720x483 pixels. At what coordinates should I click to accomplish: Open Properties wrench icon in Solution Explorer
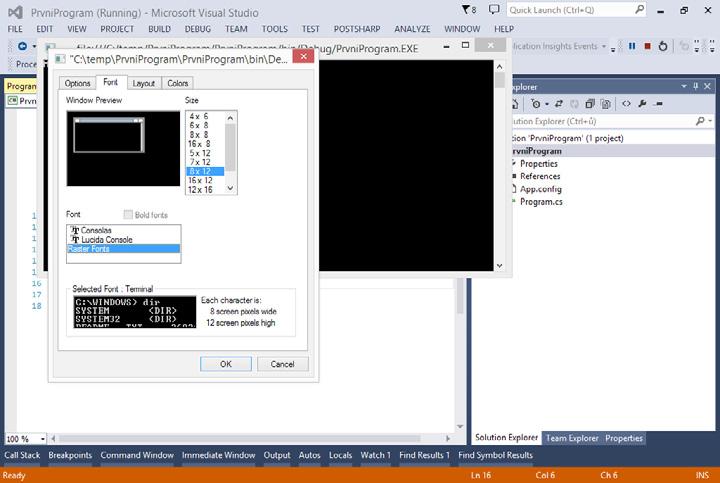pyautogui.click(x=642, y=104)
